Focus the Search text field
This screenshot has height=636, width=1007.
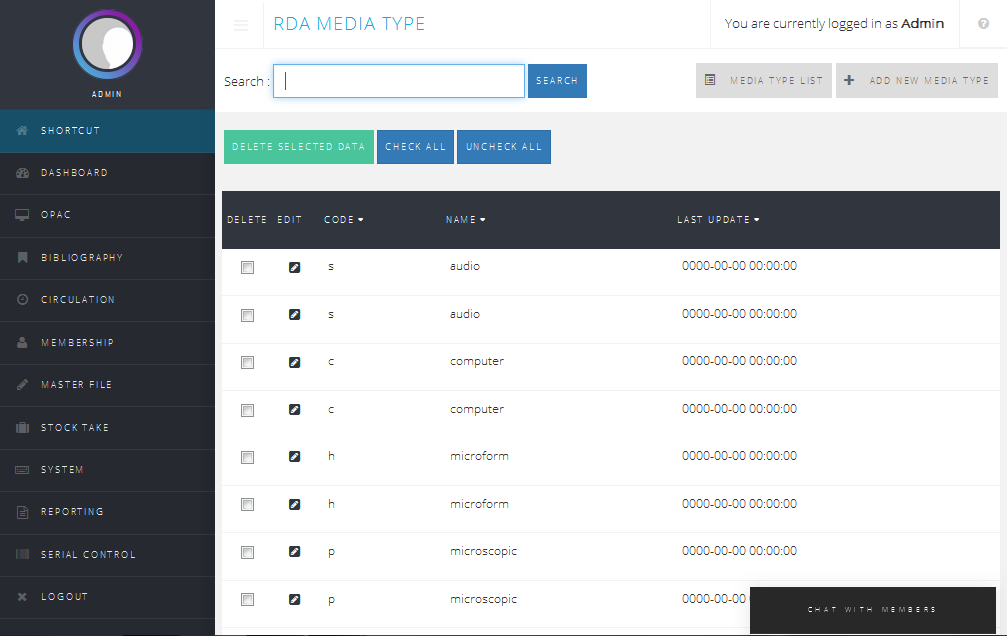tap(399, 81)
